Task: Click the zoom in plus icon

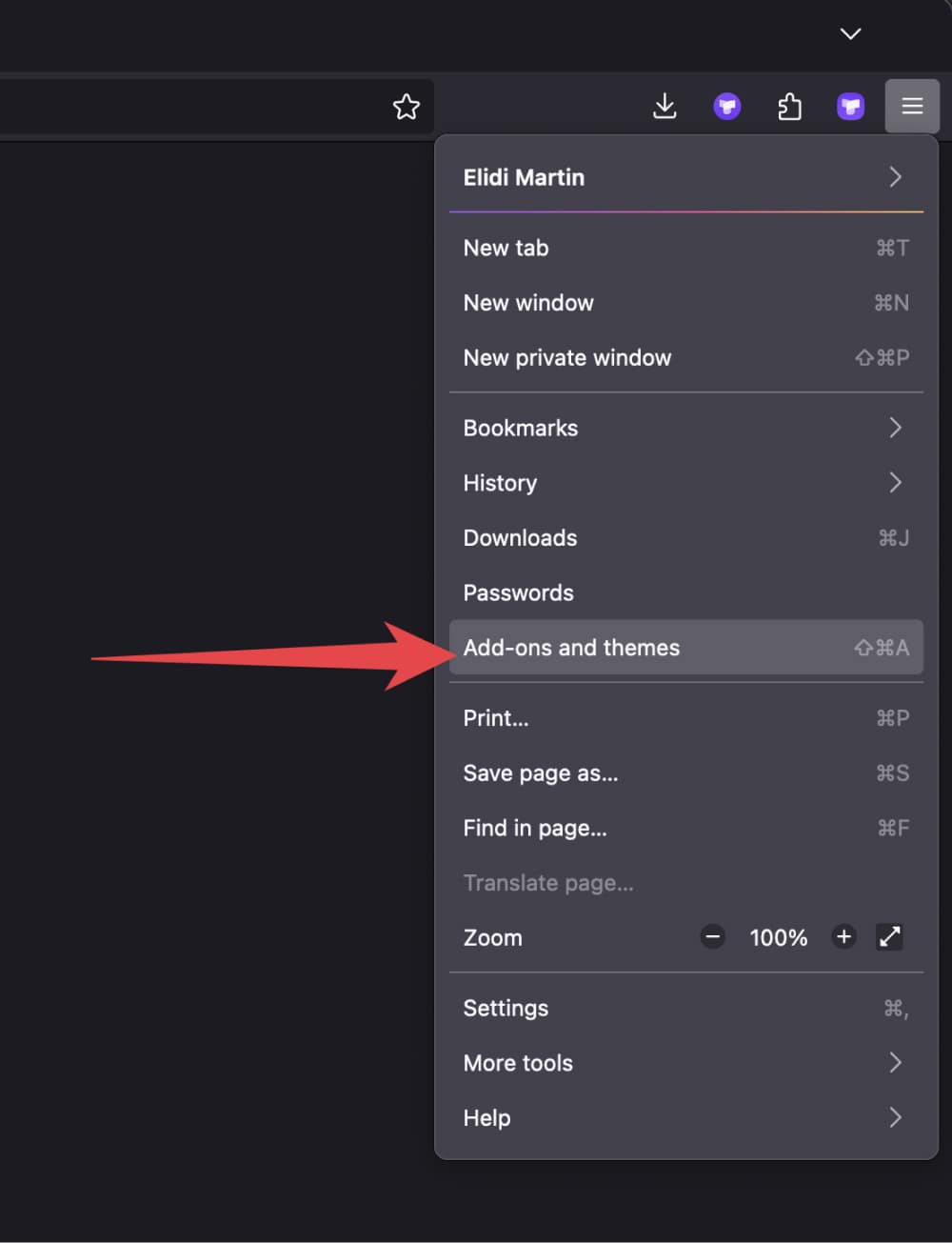Action: pos(843,937)
